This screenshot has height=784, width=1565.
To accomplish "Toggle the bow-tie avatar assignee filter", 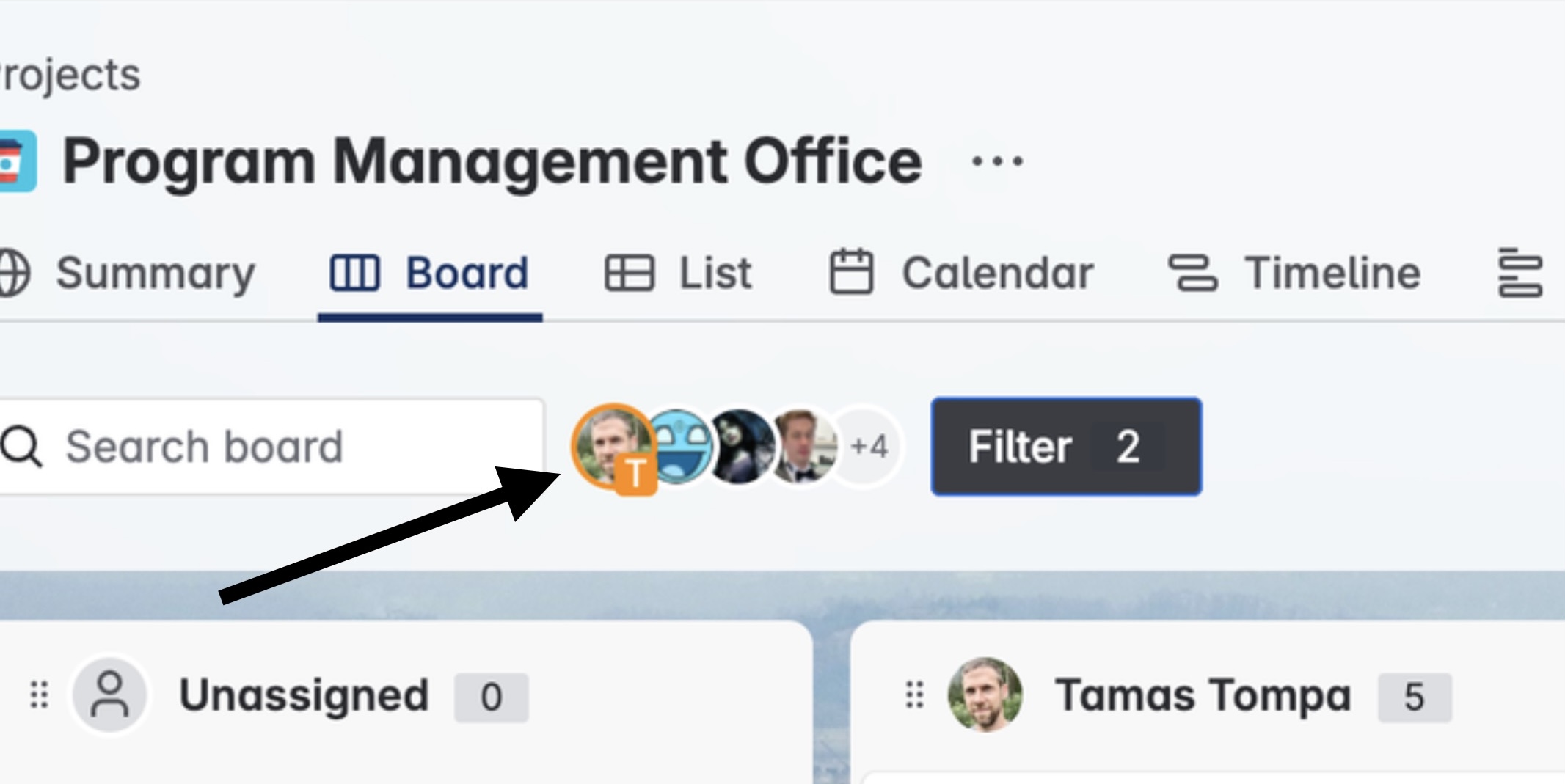I will pyautogui.click(x=803, y=440).
